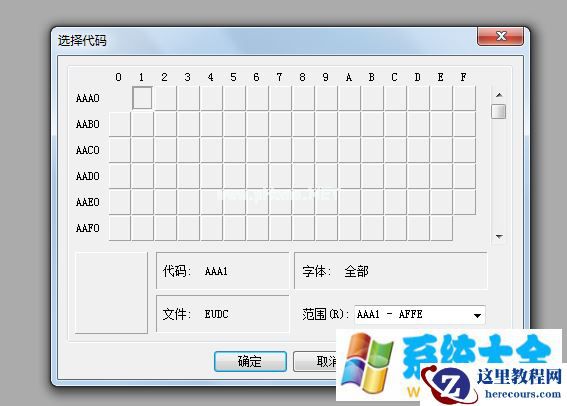Select code cell AACF in the grid
This screenshot has width=567, height=406.
point(464,150)
